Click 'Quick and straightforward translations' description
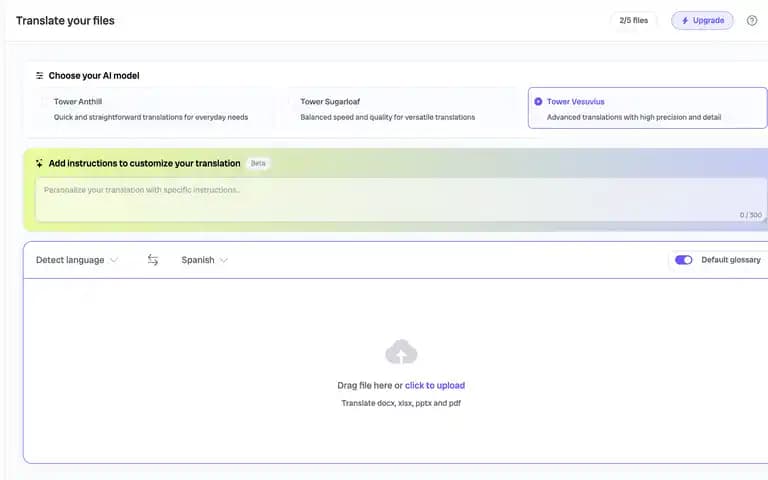The width and height of the screenshot is (768, 480). pos(151,117)
